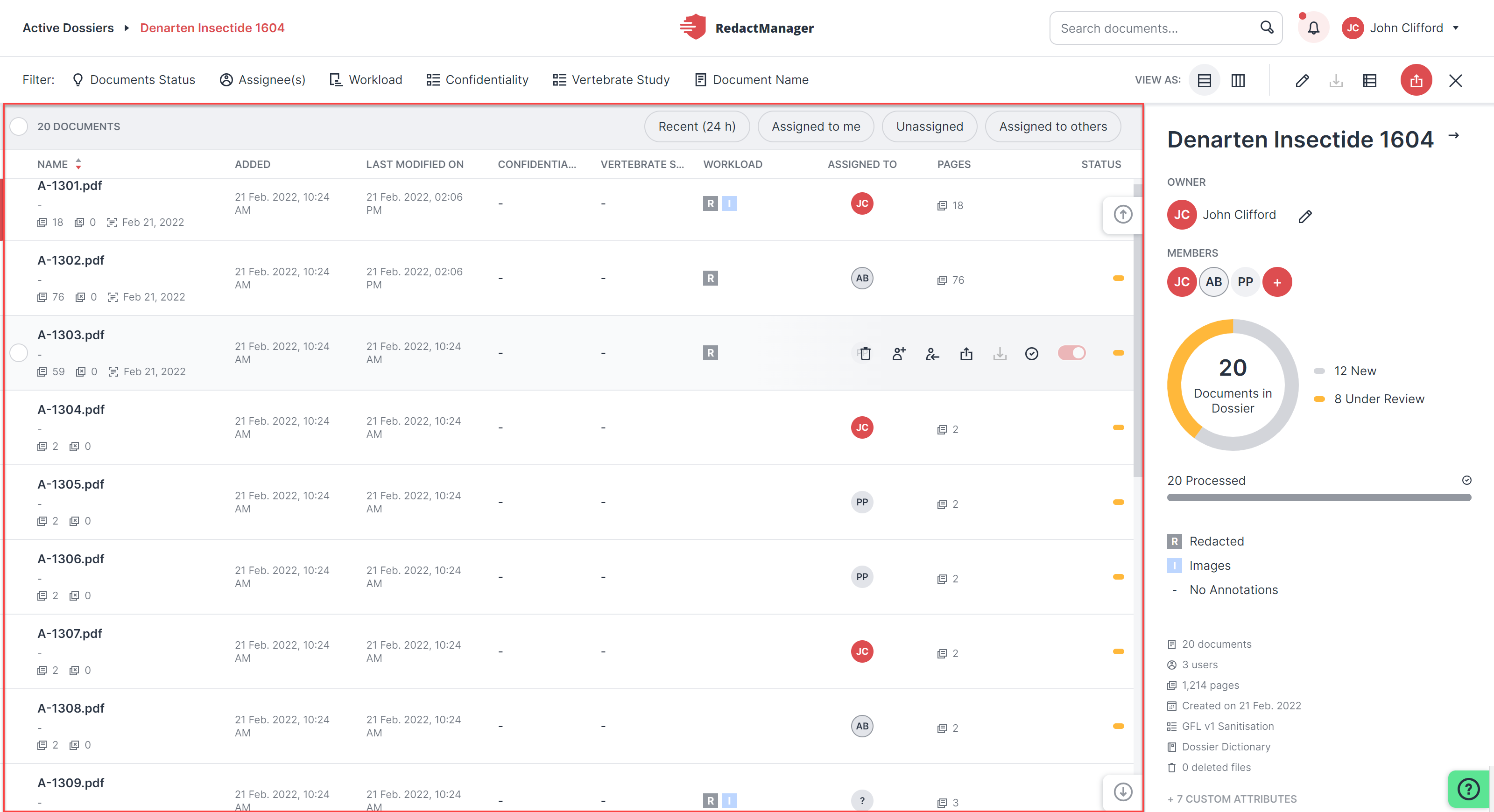Open John Clifford user menu arrow

1455,28
